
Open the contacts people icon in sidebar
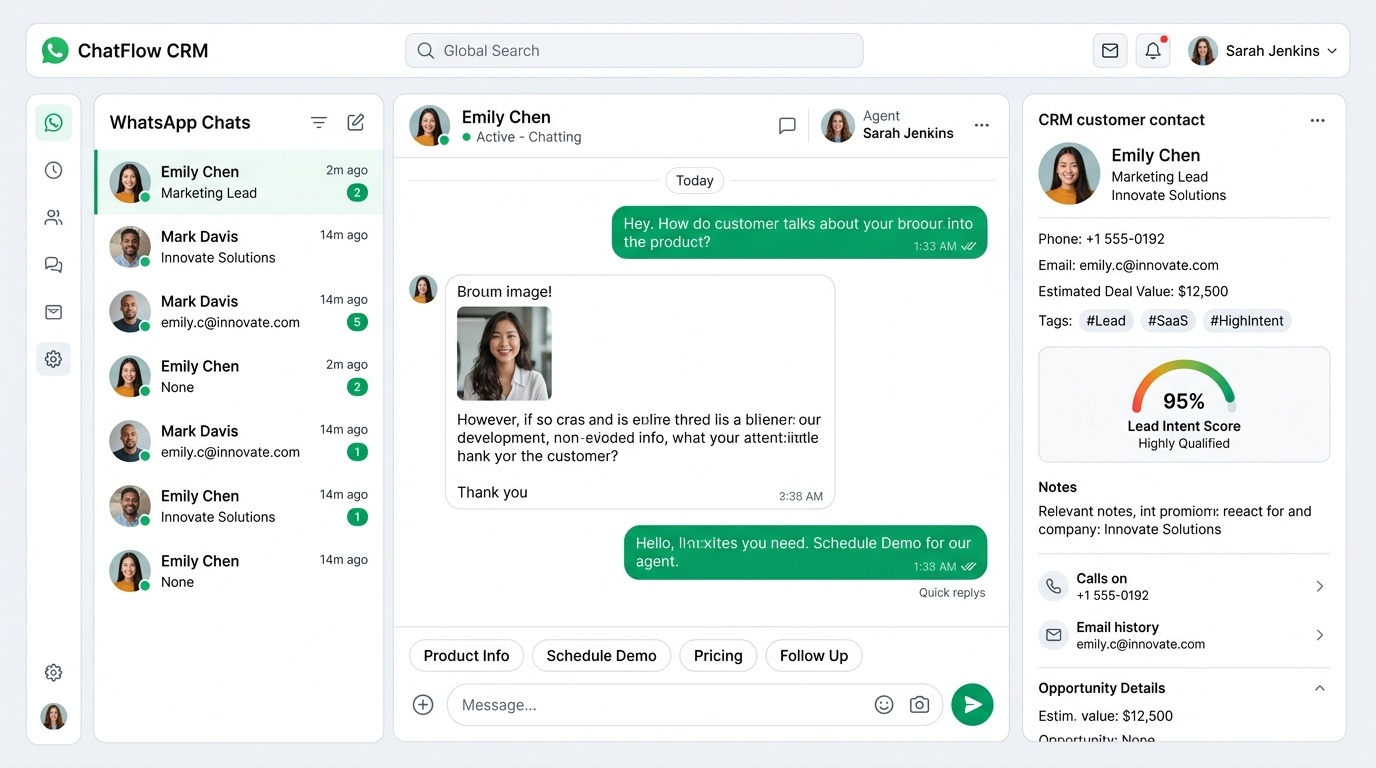[x=53, y=217]
